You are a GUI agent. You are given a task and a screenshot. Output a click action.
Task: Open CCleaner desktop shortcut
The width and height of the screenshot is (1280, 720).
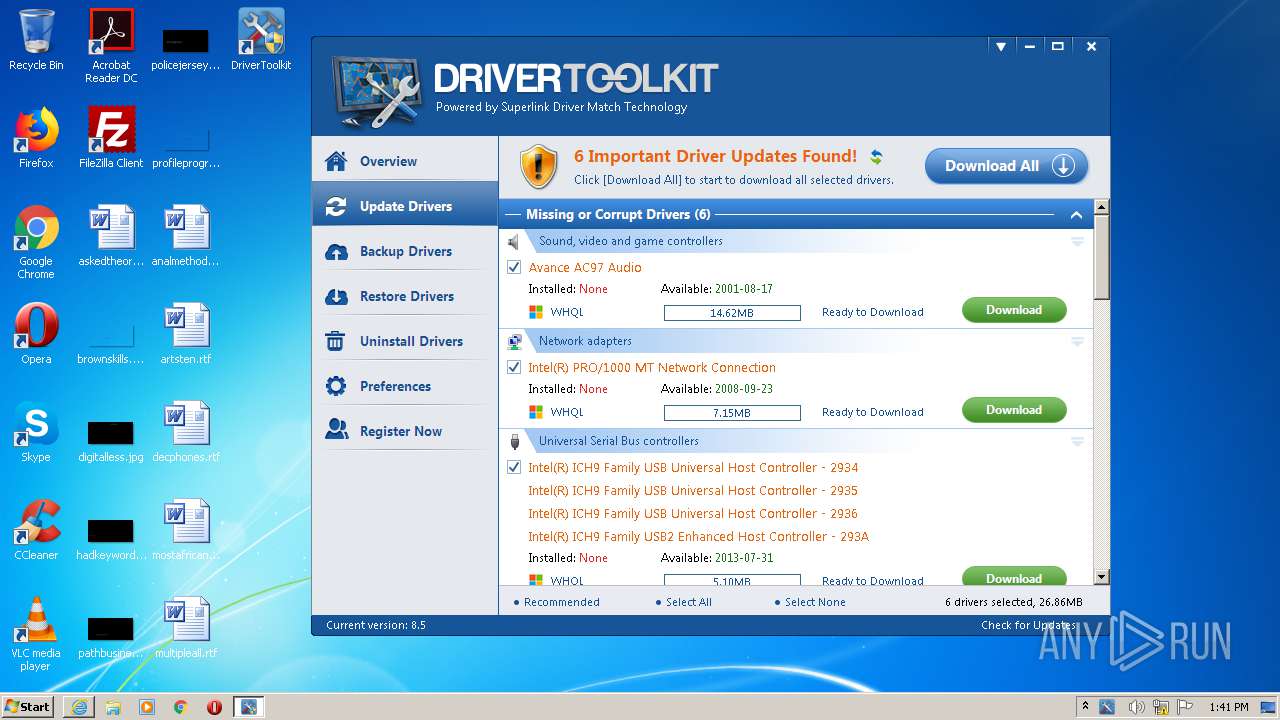point(36,530)
